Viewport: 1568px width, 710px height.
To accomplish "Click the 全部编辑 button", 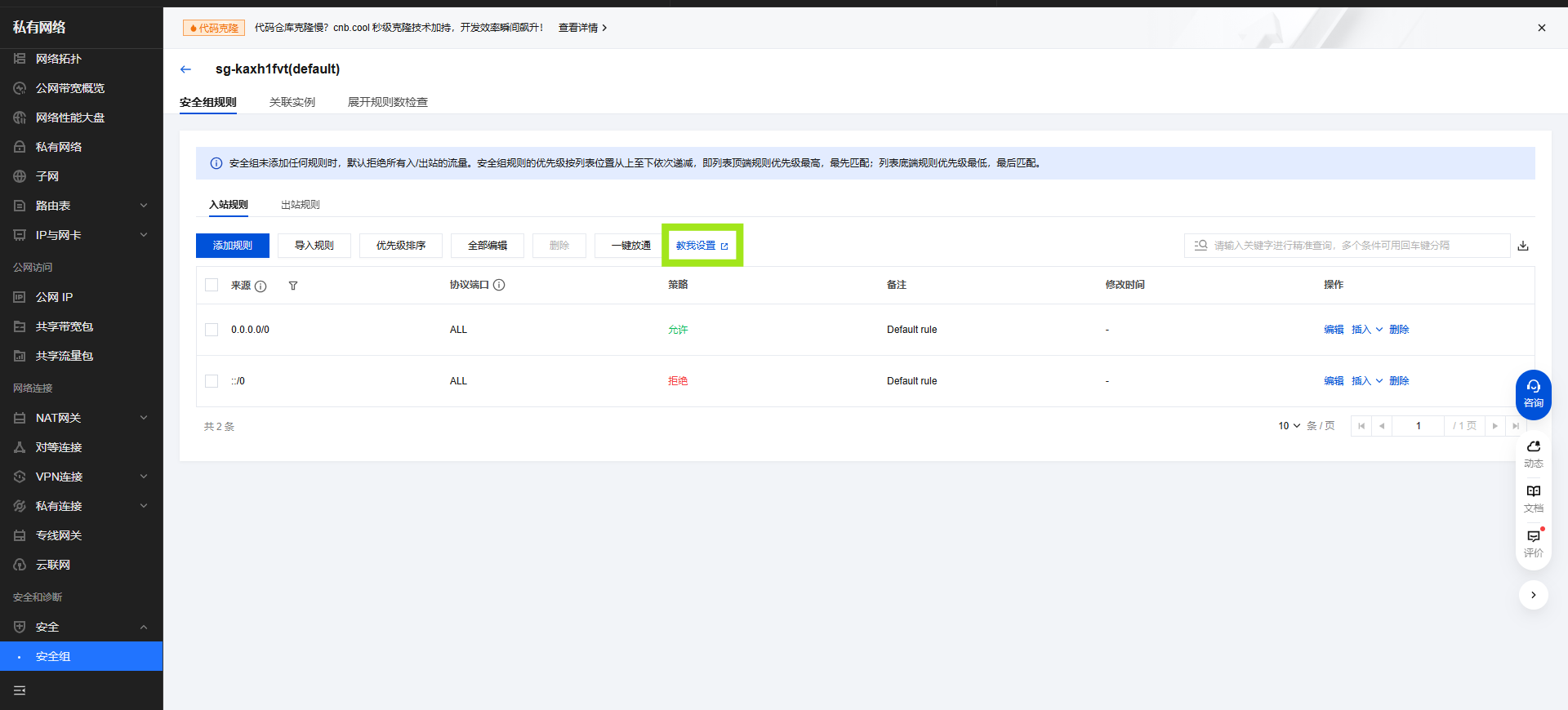I will (488, 246).
